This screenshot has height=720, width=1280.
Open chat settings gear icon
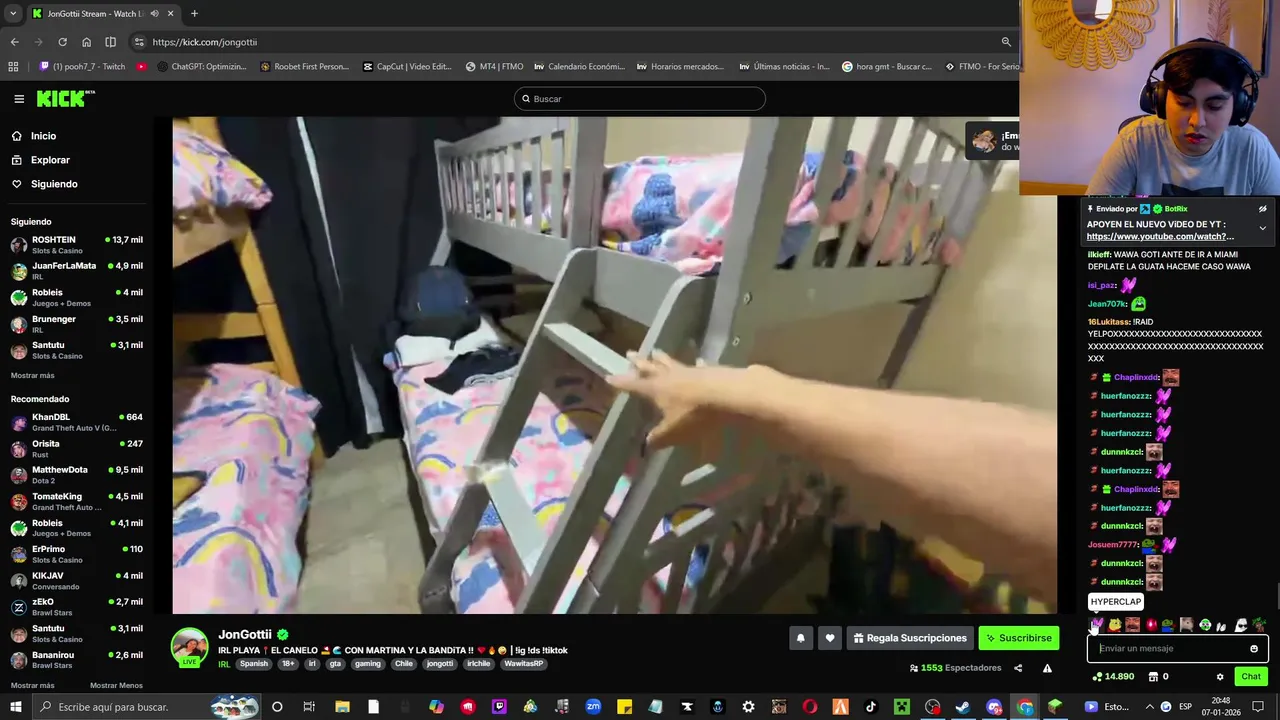[x=1220, y=677]
